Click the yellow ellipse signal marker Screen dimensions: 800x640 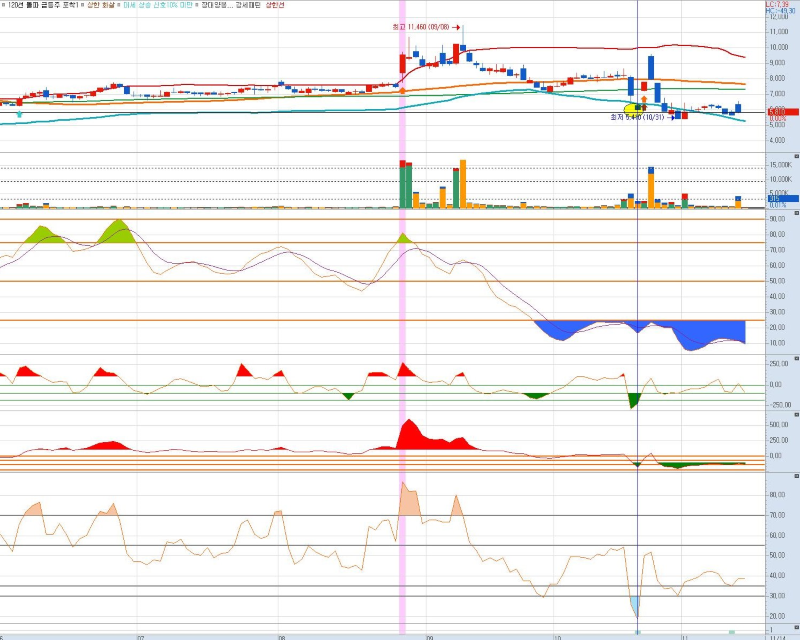[x=632, y=108]
